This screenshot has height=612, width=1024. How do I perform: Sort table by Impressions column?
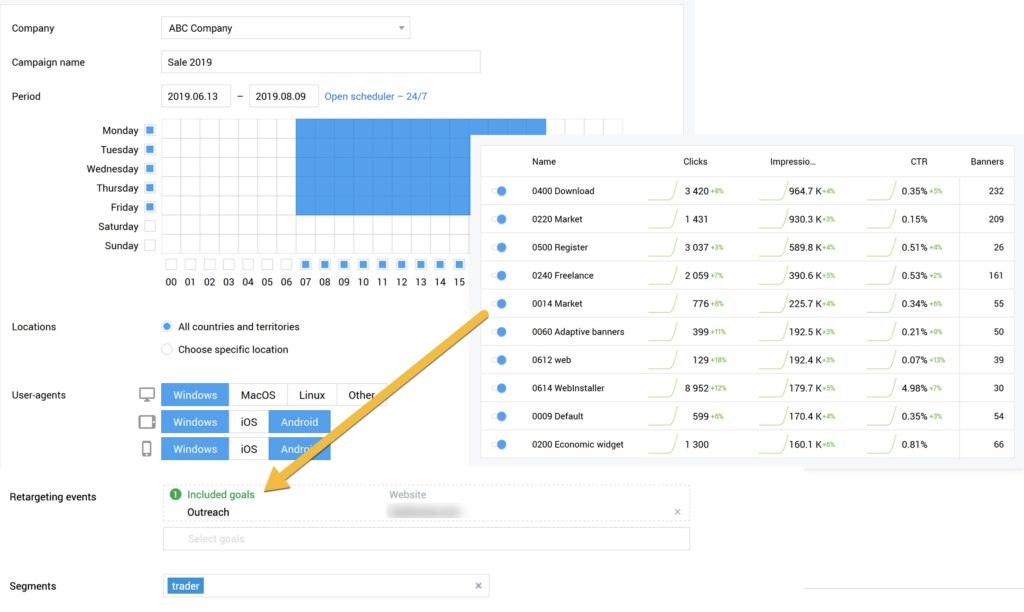(x=793, y=161)
